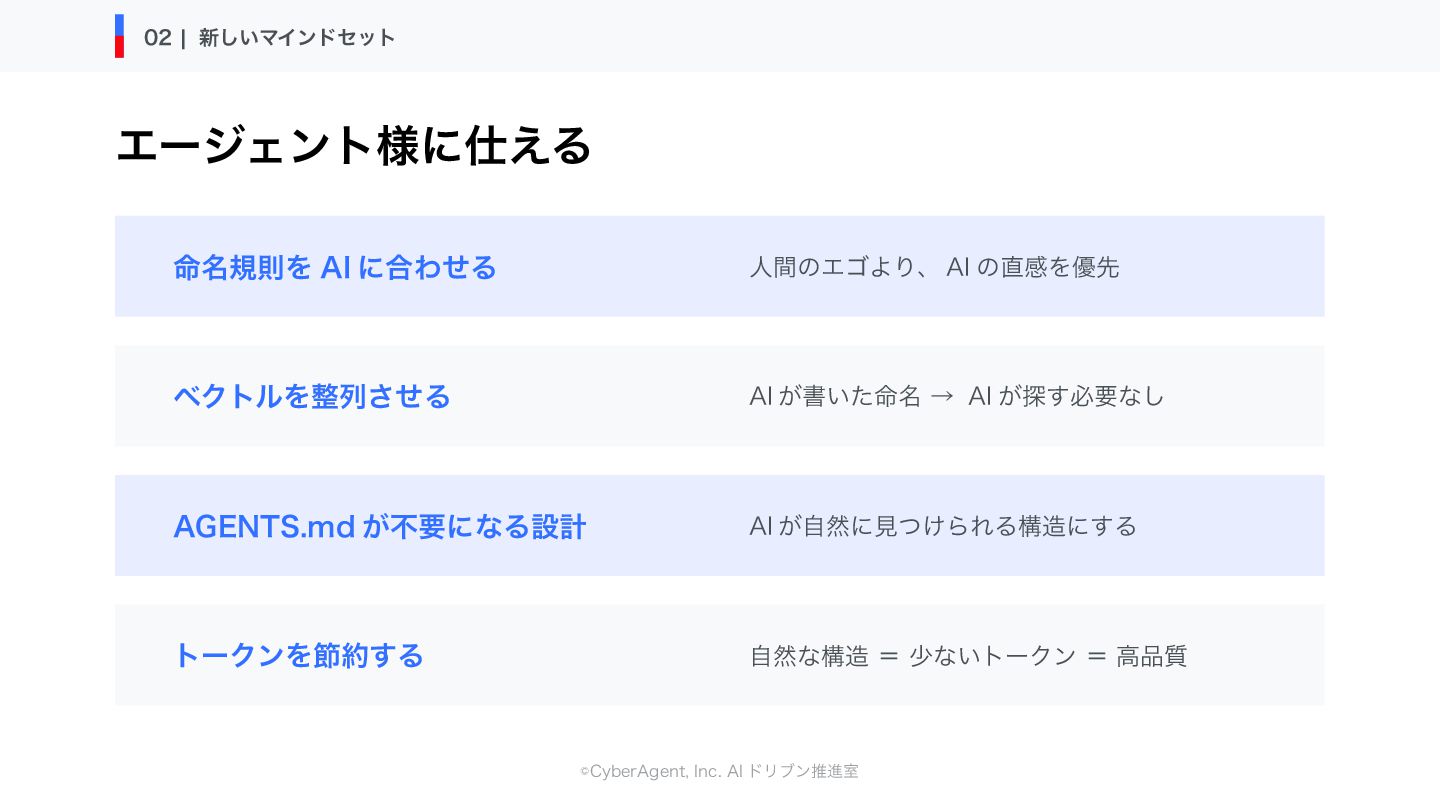Click the 高品質 word in last row
The image size is (1440, 810).
1152,656
